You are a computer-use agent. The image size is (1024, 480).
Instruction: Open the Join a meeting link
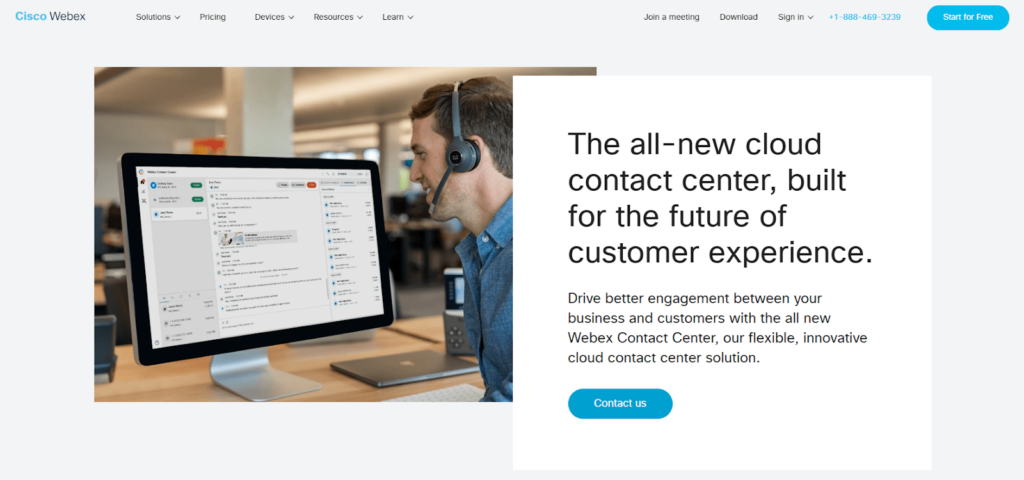pyautogui.click(x=671, y=17)
